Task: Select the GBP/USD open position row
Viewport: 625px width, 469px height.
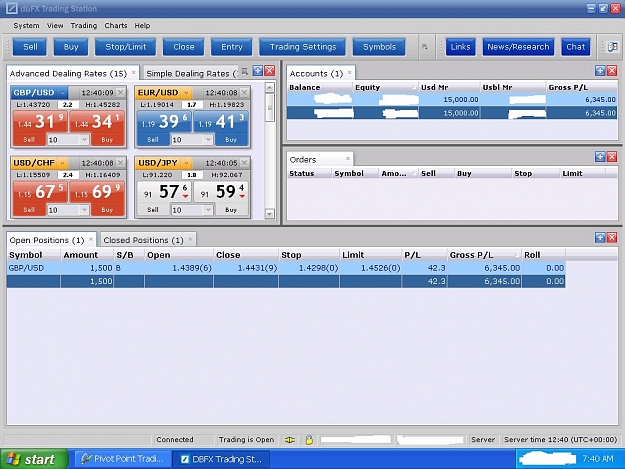Action: [x=286, y=268]
